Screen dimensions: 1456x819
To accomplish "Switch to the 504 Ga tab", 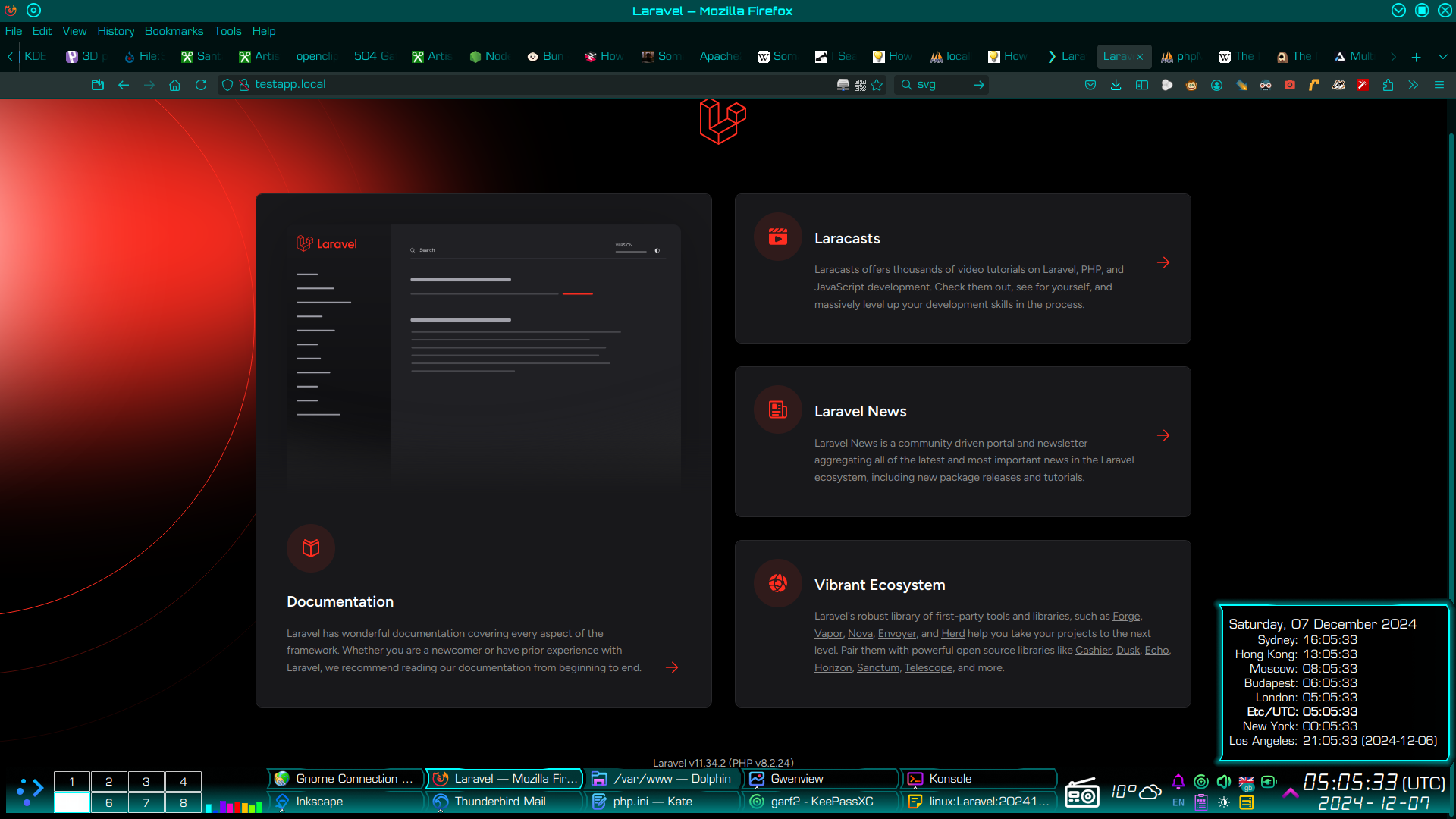I will click(374, 56).
